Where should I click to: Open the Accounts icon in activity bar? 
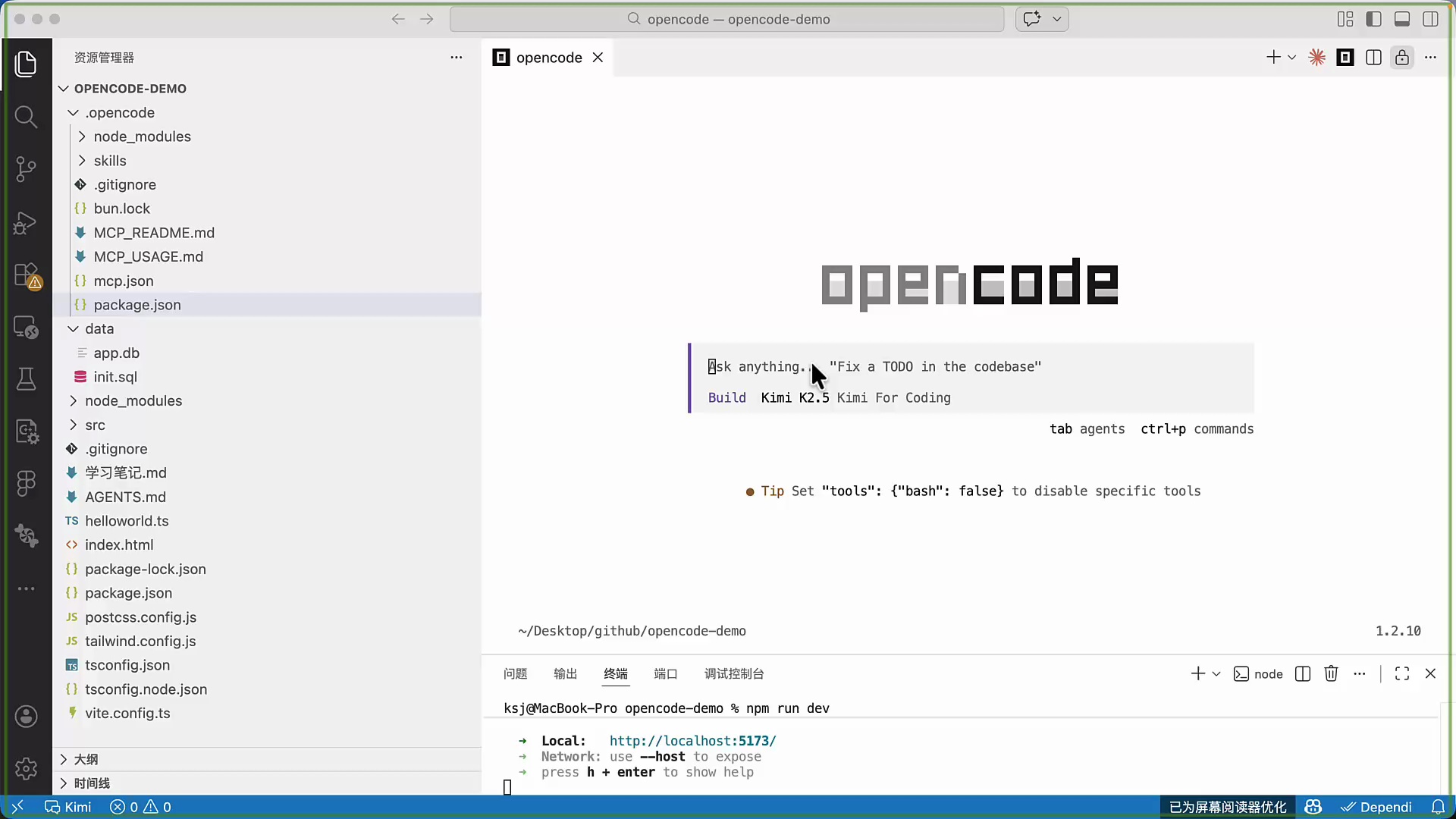tap(26, 717)
